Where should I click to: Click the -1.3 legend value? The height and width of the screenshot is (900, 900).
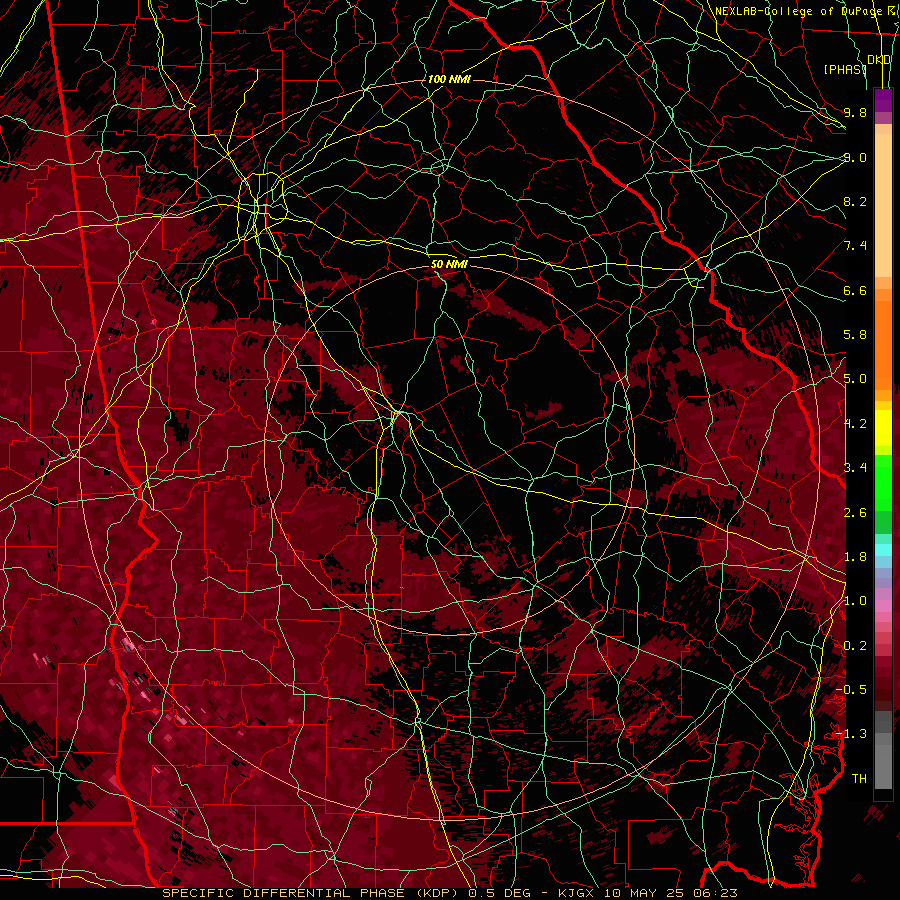(851, 734)
